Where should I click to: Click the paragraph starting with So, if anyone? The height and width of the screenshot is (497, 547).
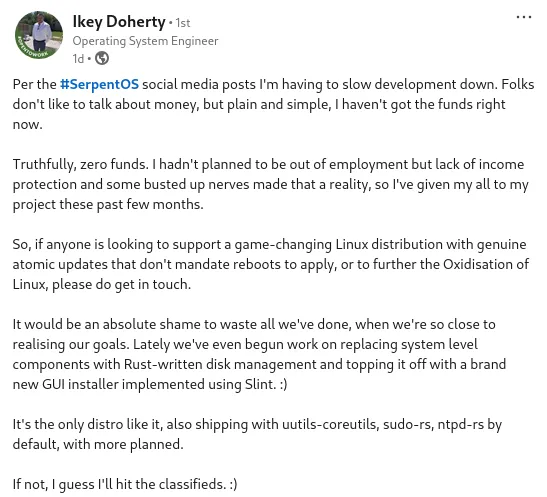click(x=271, y=264)
